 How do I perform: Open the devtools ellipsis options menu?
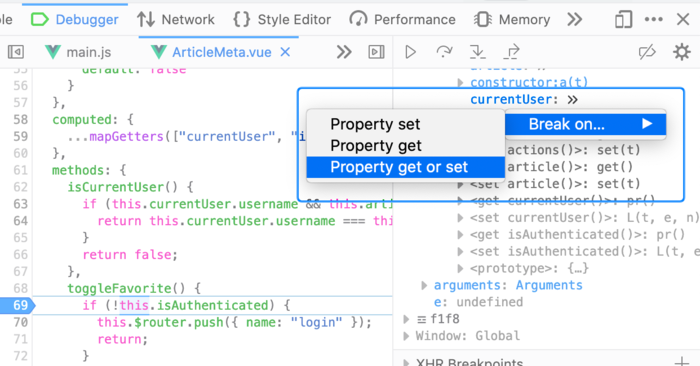(x=654, y=19)
